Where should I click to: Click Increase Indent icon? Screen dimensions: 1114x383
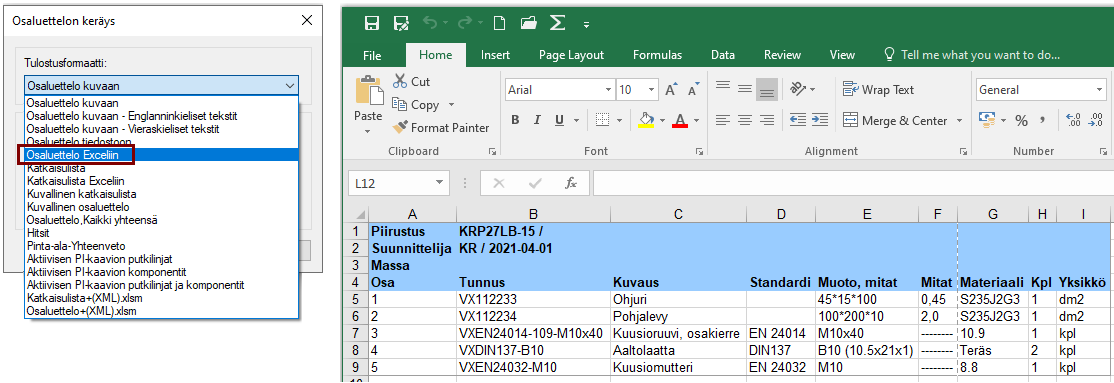[x=820, y=120]
